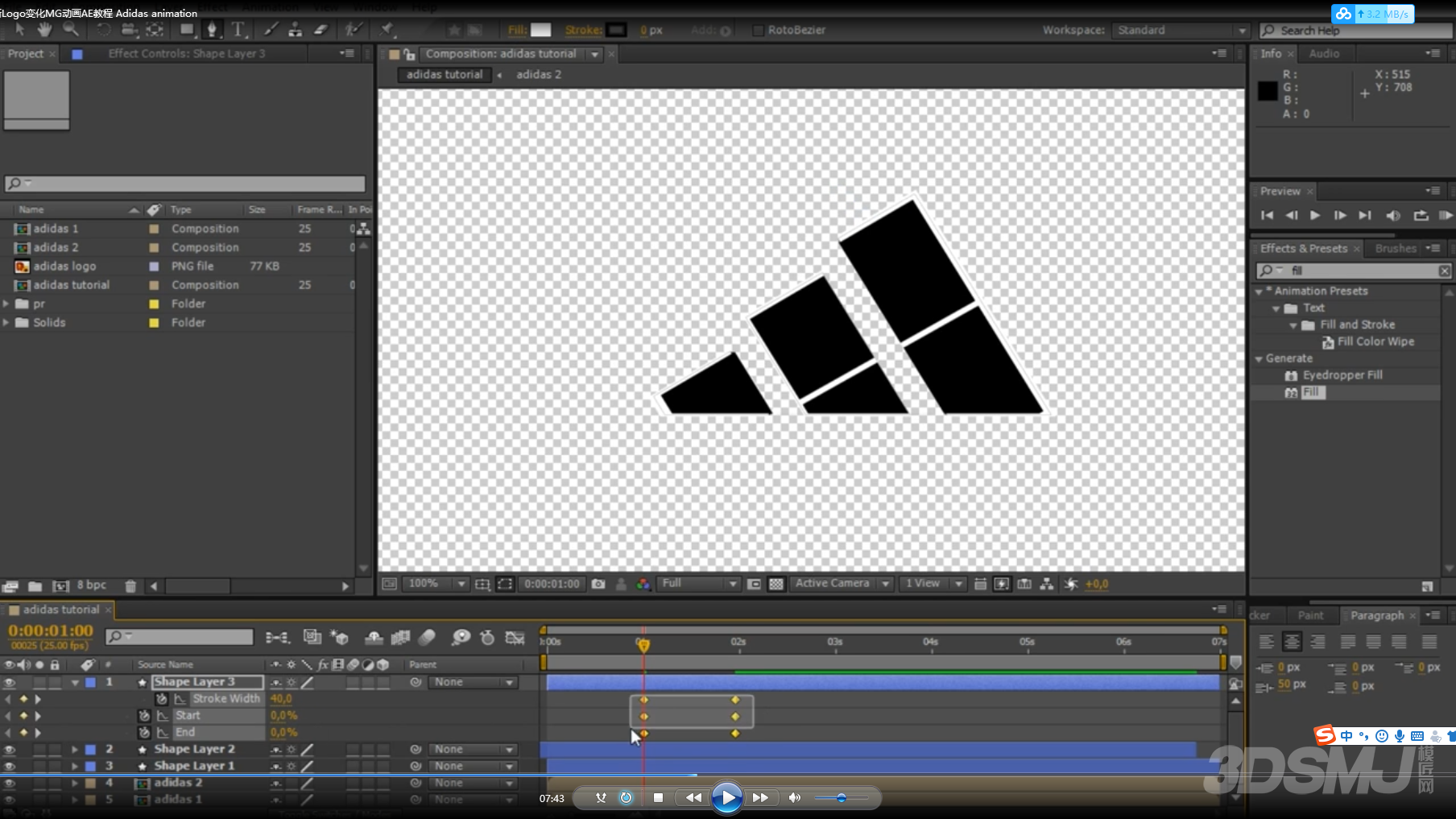1456x819 pixels.
Task: Switch to the Project panel tab
Action: click(x=26, y=53)
